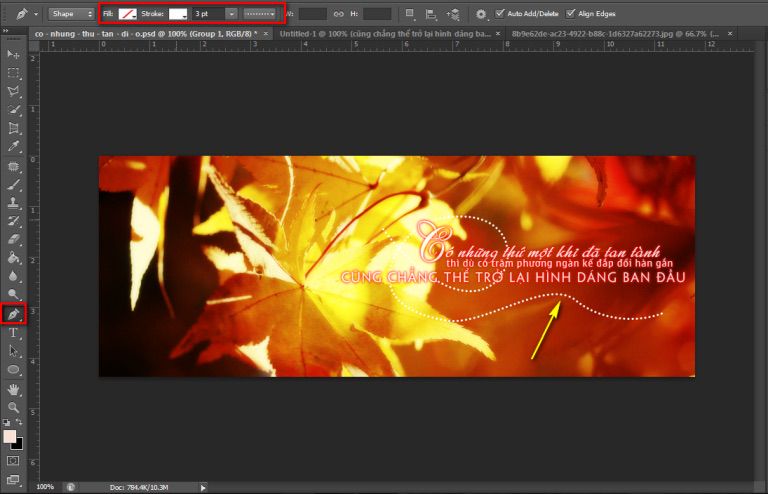Open the stroke width 3 pt dropdown

[231, 14]
